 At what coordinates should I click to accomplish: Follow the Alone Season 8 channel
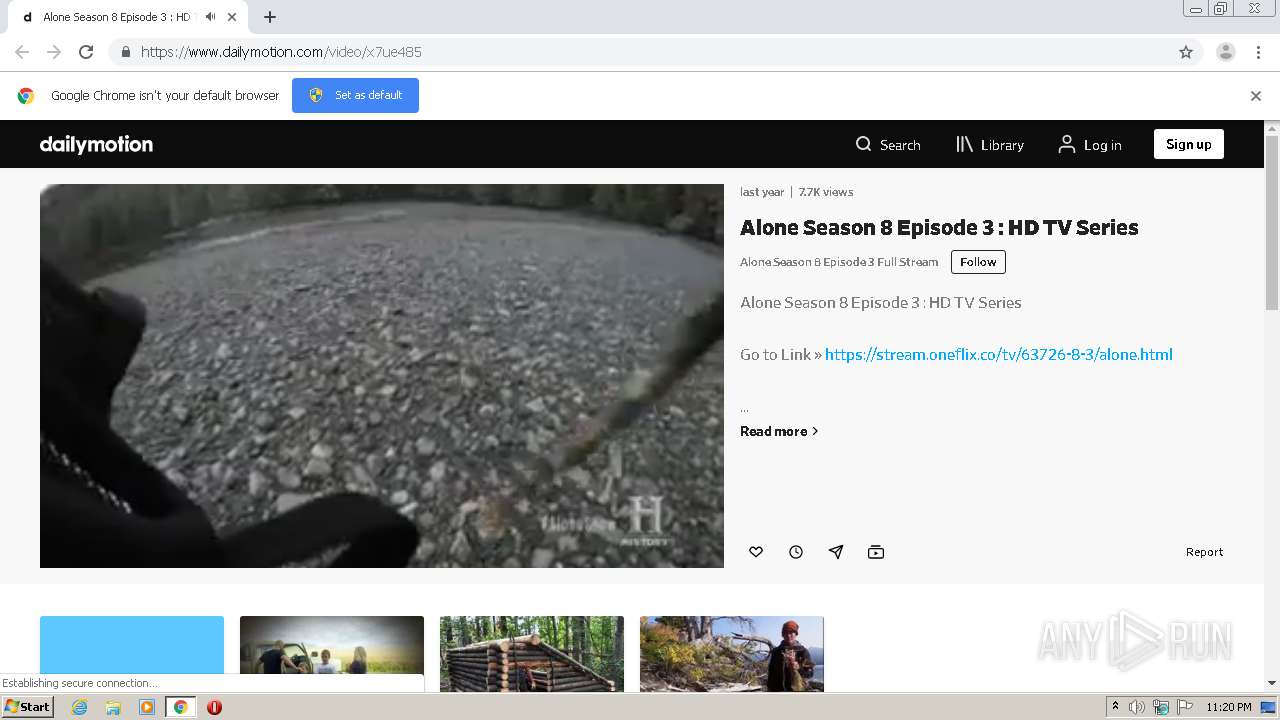coord(978,262)
